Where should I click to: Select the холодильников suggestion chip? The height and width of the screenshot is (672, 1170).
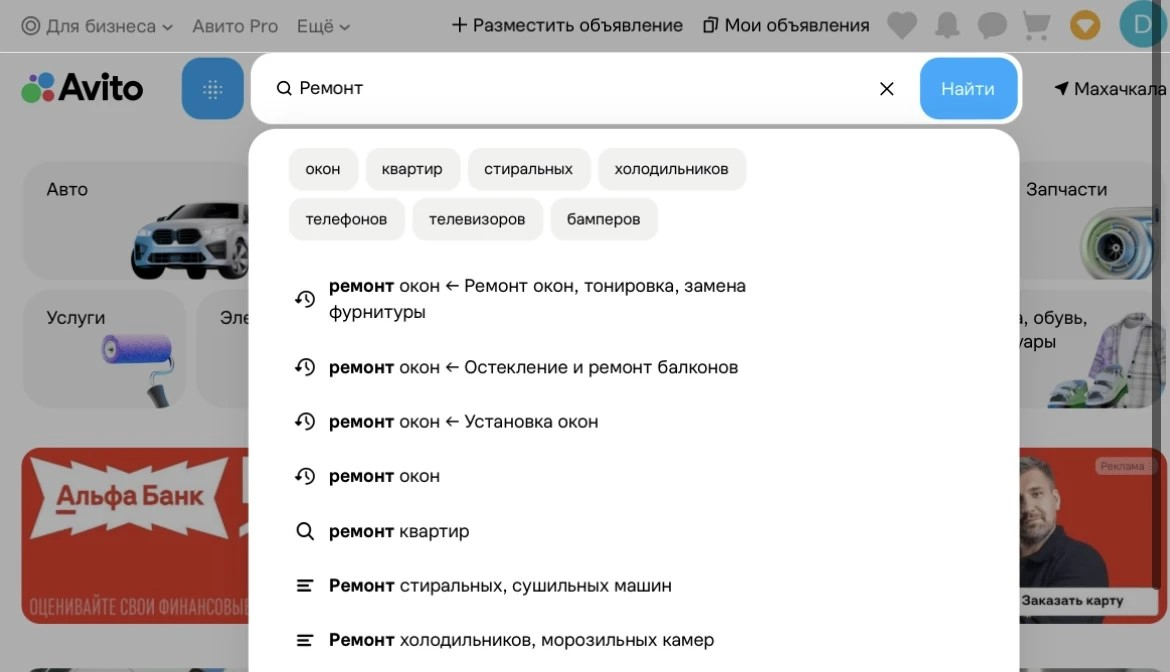[x=672, y=169]
